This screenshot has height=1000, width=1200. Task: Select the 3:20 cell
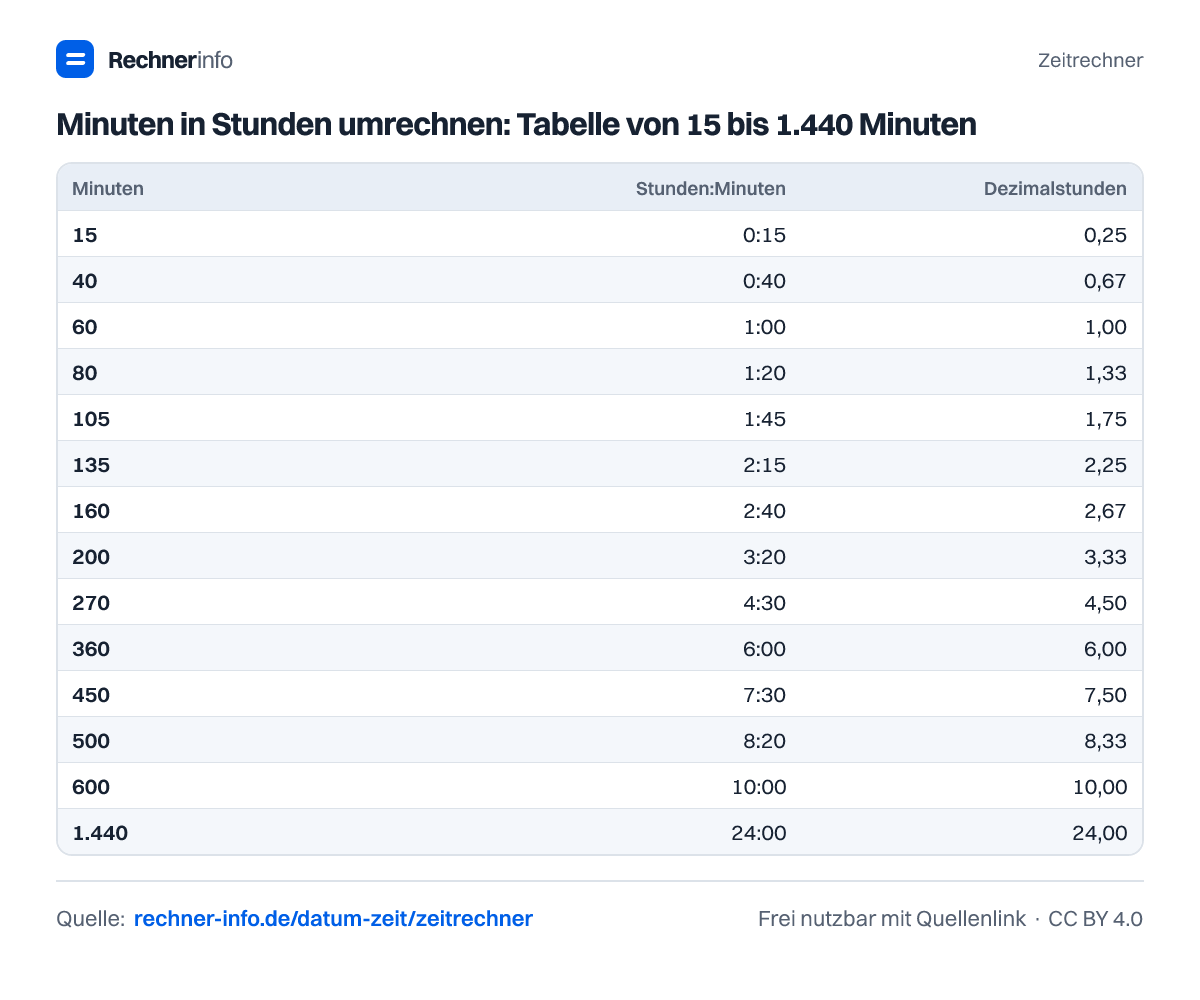[765, 557]
